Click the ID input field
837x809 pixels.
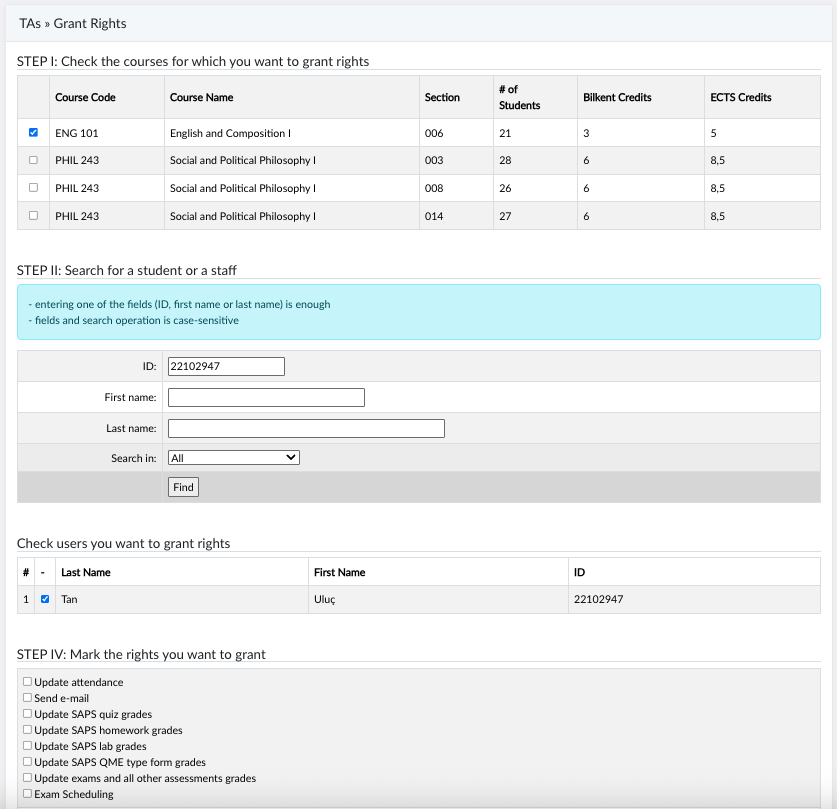pyautogui.click(x=226, y=367)
